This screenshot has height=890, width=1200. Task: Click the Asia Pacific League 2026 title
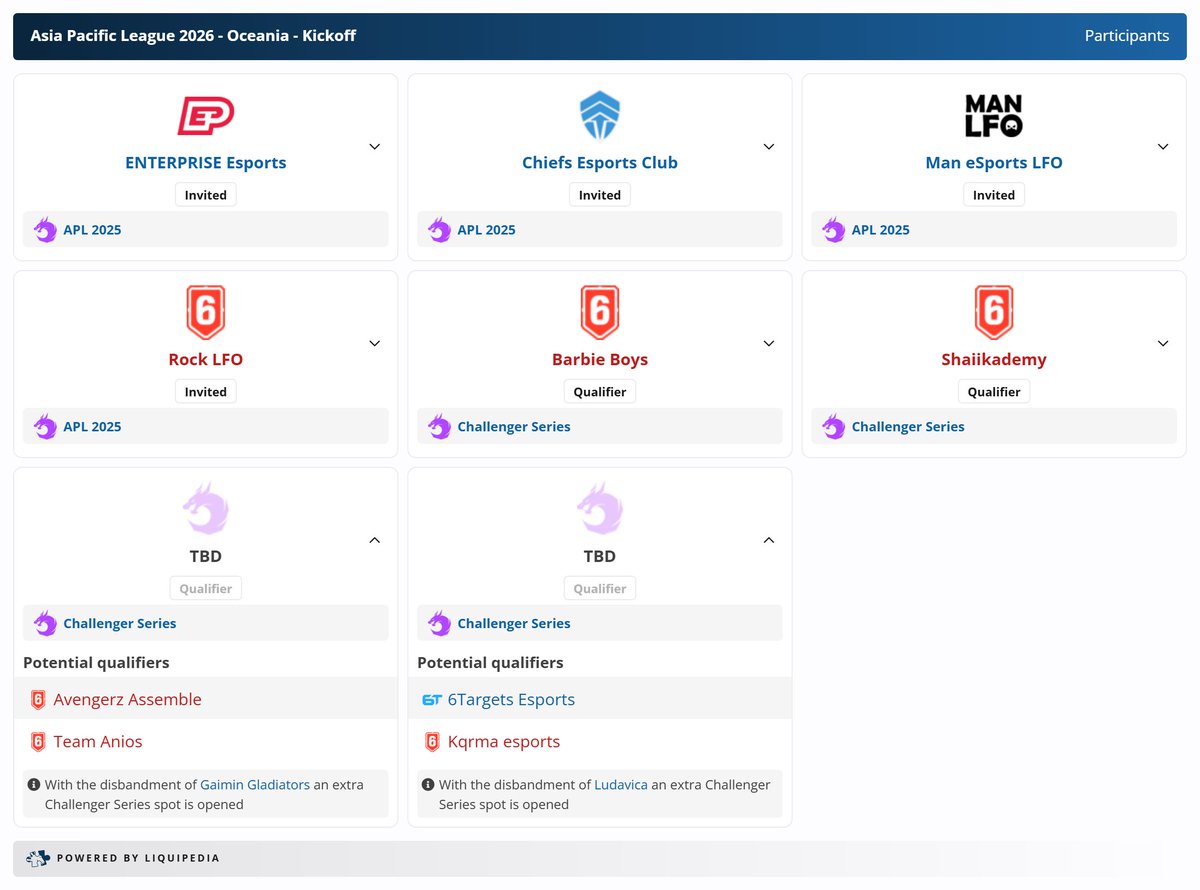point(193,36)
